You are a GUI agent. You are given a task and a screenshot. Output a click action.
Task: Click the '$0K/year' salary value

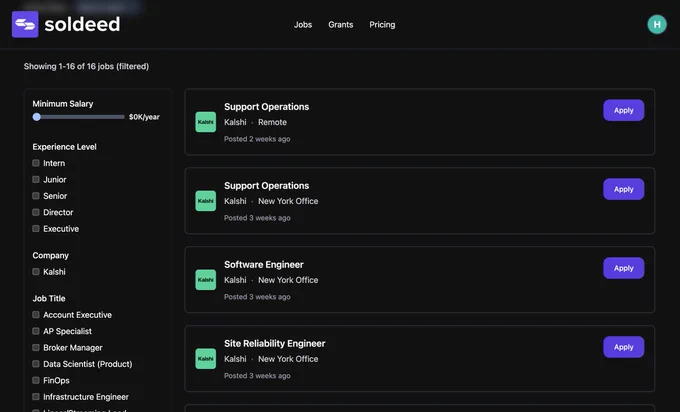click(x=144, y=117)
